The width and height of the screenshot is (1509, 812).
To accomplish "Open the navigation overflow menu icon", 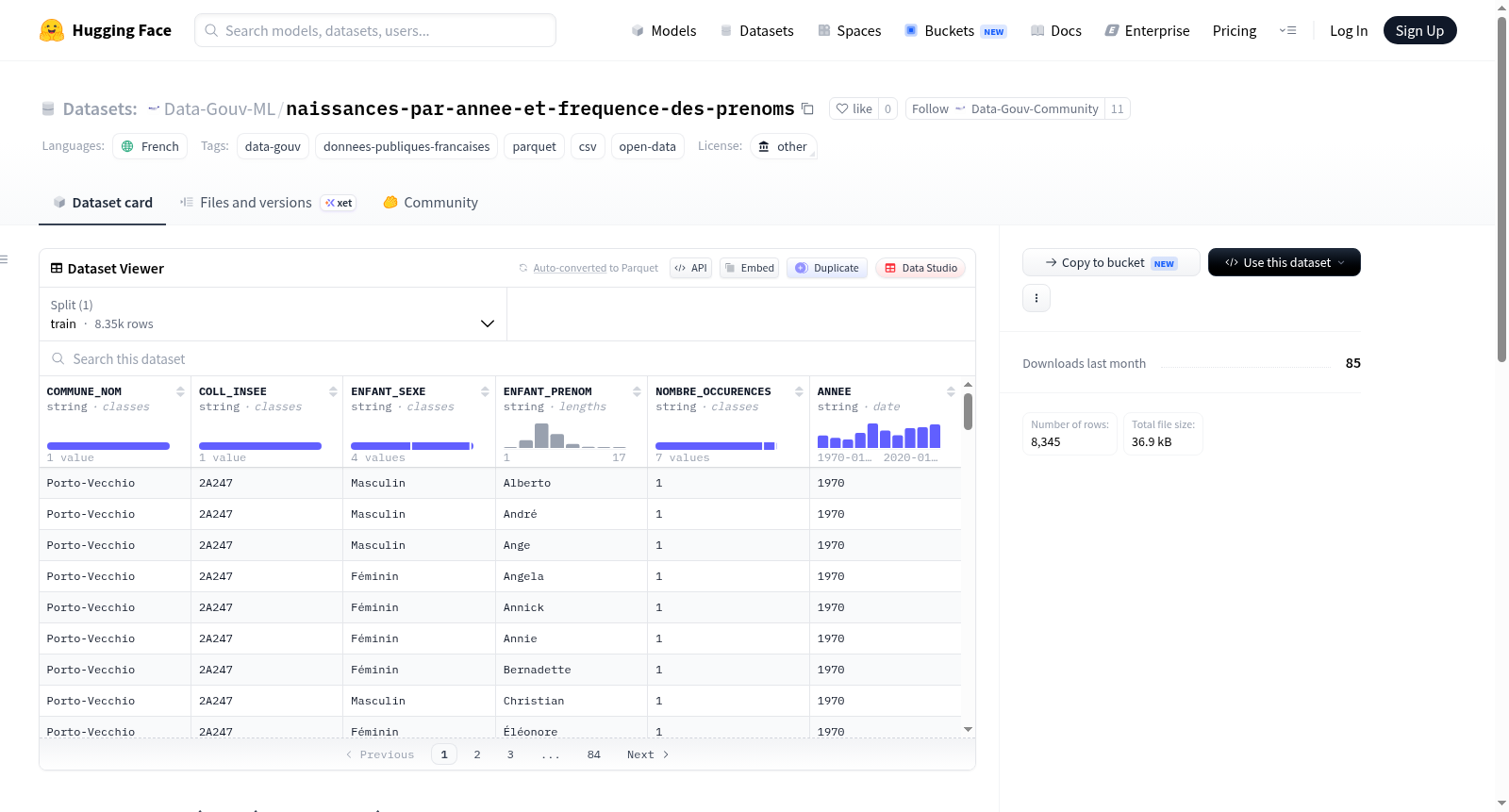I will [1287, 30].
